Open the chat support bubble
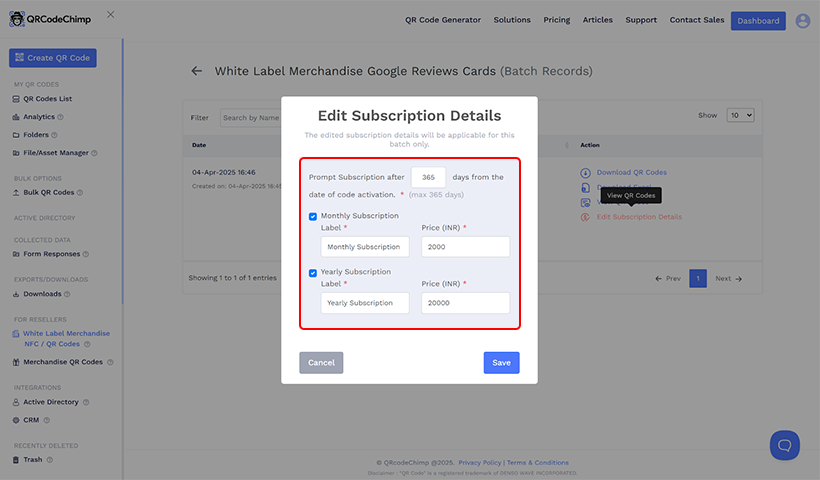The width and height of the screenshot is (820, 480). pos(784,445)
